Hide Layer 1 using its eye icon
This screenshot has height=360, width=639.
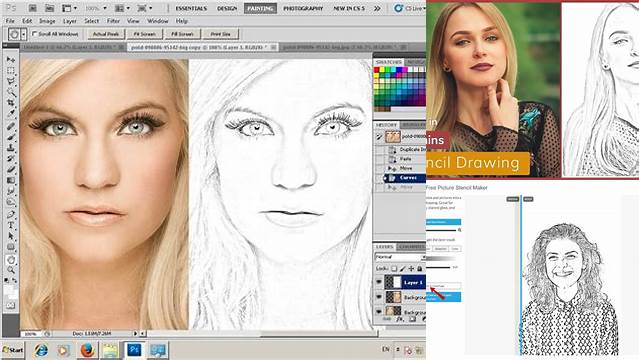tap(379, 282)
